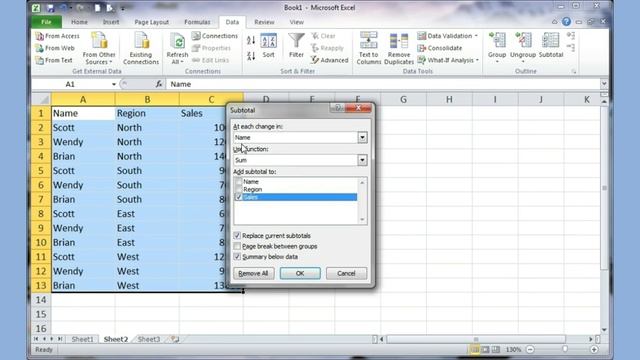The width and height of the screenshot is (640, 360).
Task: Switch to View ribbon tab
Action: [x=296, y=22]
